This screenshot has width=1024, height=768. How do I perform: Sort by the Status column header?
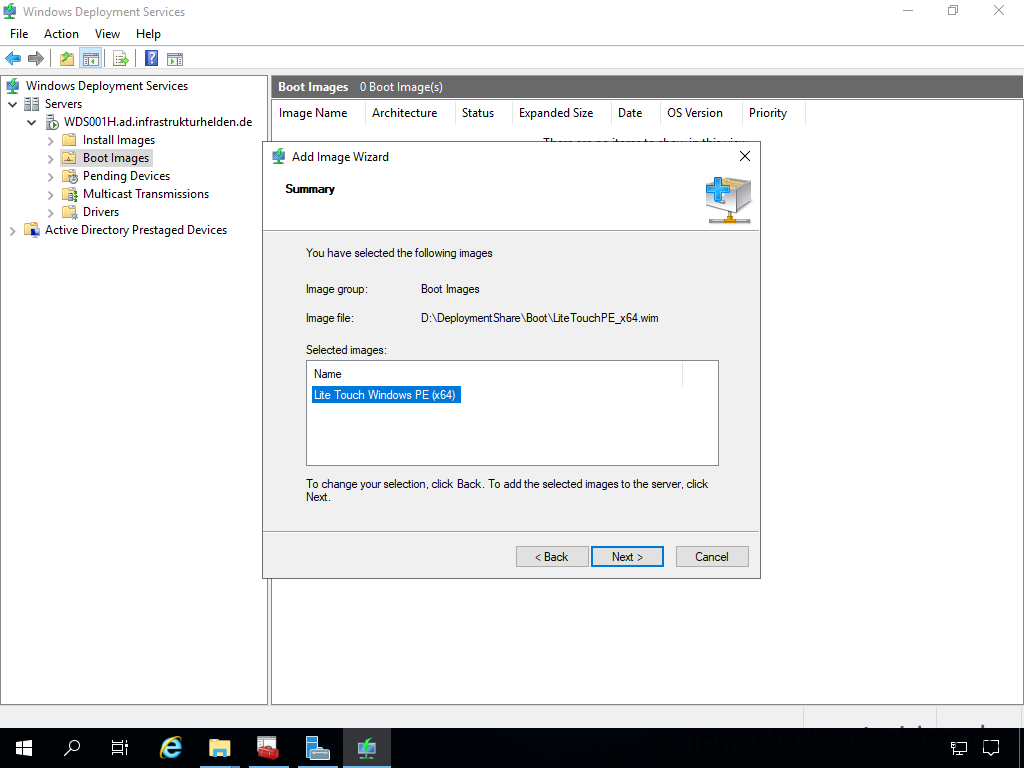(x=484, y=113)
